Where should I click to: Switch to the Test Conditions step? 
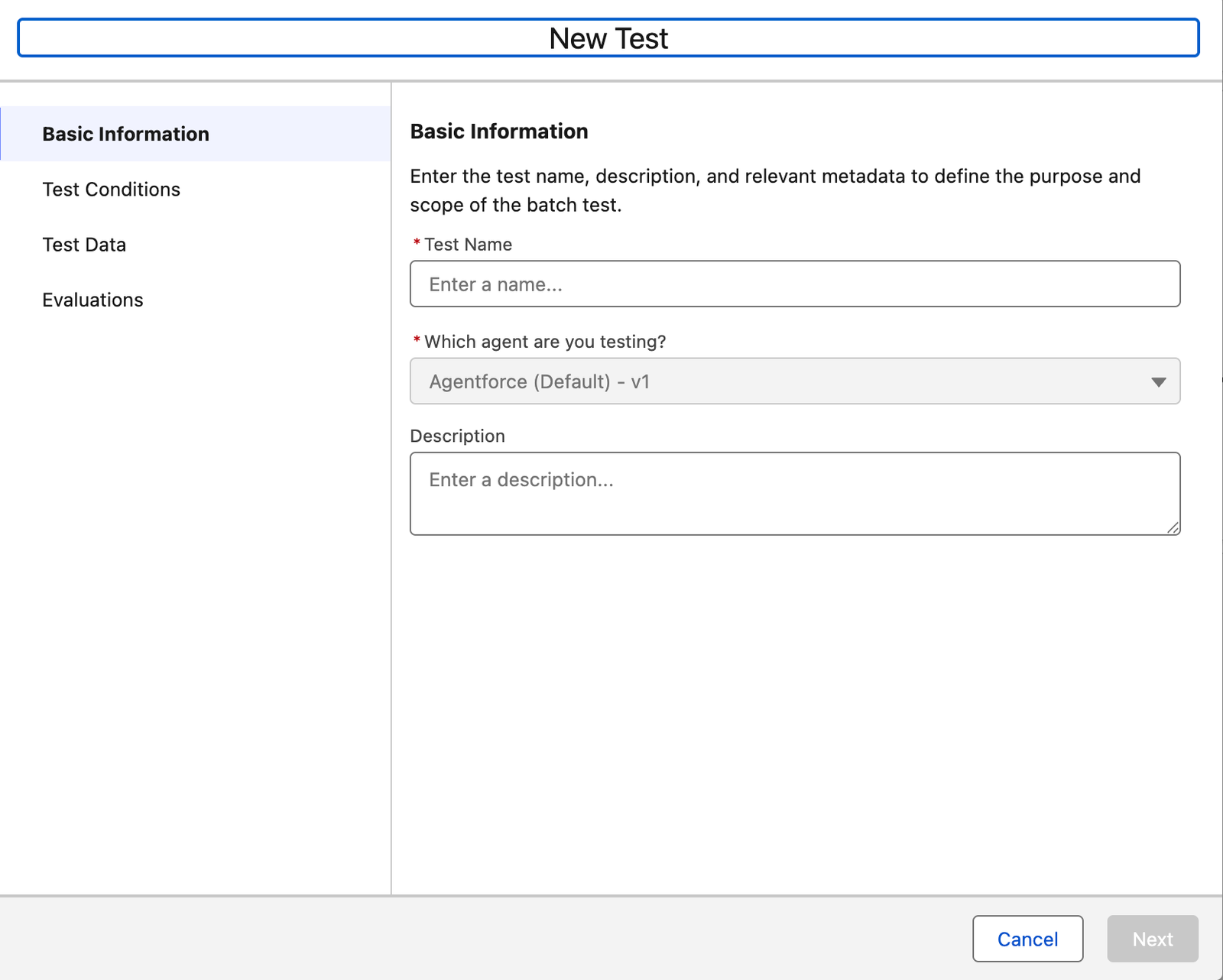[111, 189]
